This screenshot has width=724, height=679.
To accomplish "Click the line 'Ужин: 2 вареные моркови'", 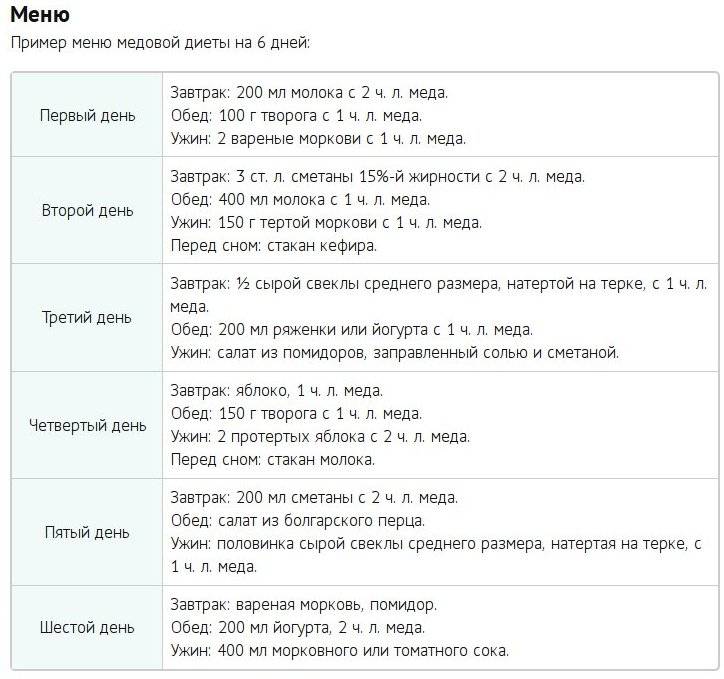I will tap(318, 138).
